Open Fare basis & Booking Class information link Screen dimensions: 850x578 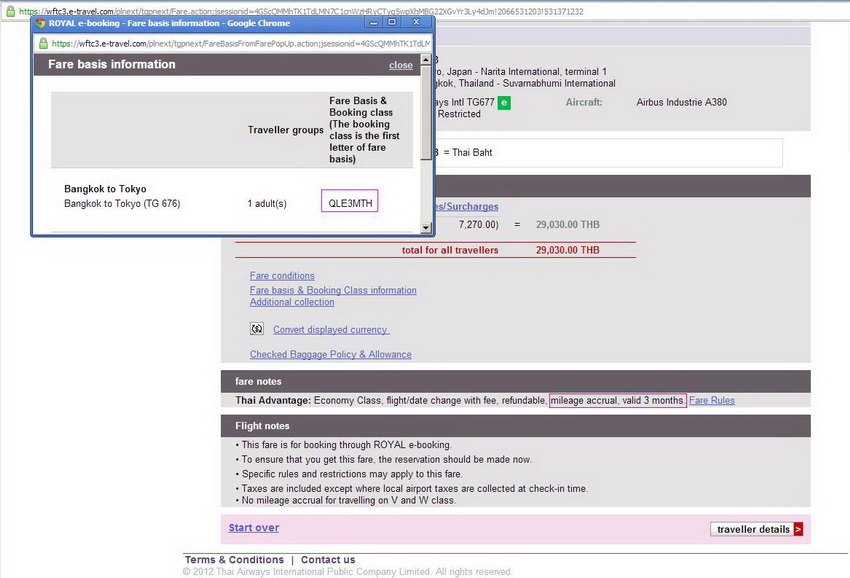pyautogui.click(x=333, y=290)
